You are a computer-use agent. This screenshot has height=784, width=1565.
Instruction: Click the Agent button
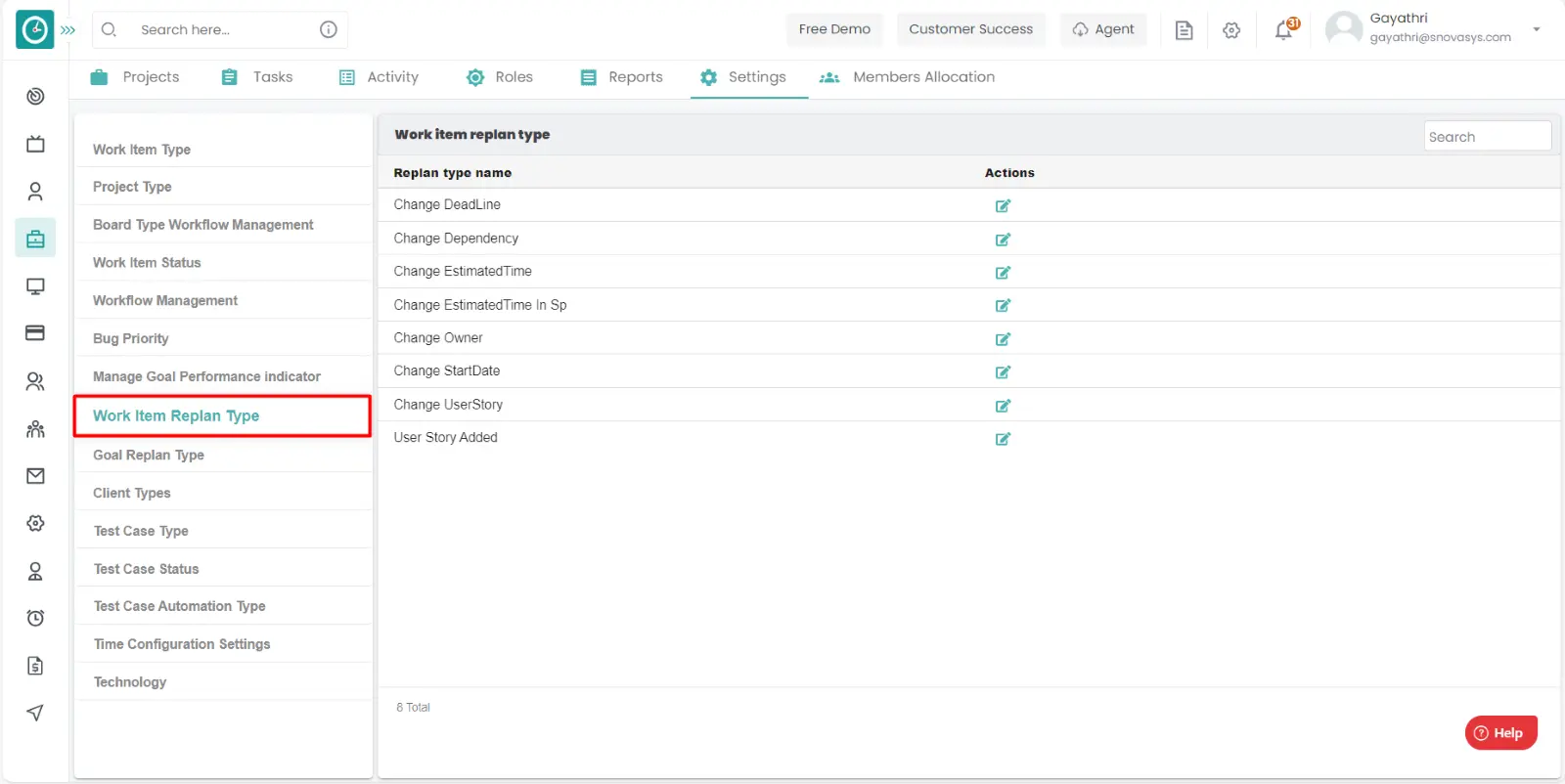tap(1103, 29)
